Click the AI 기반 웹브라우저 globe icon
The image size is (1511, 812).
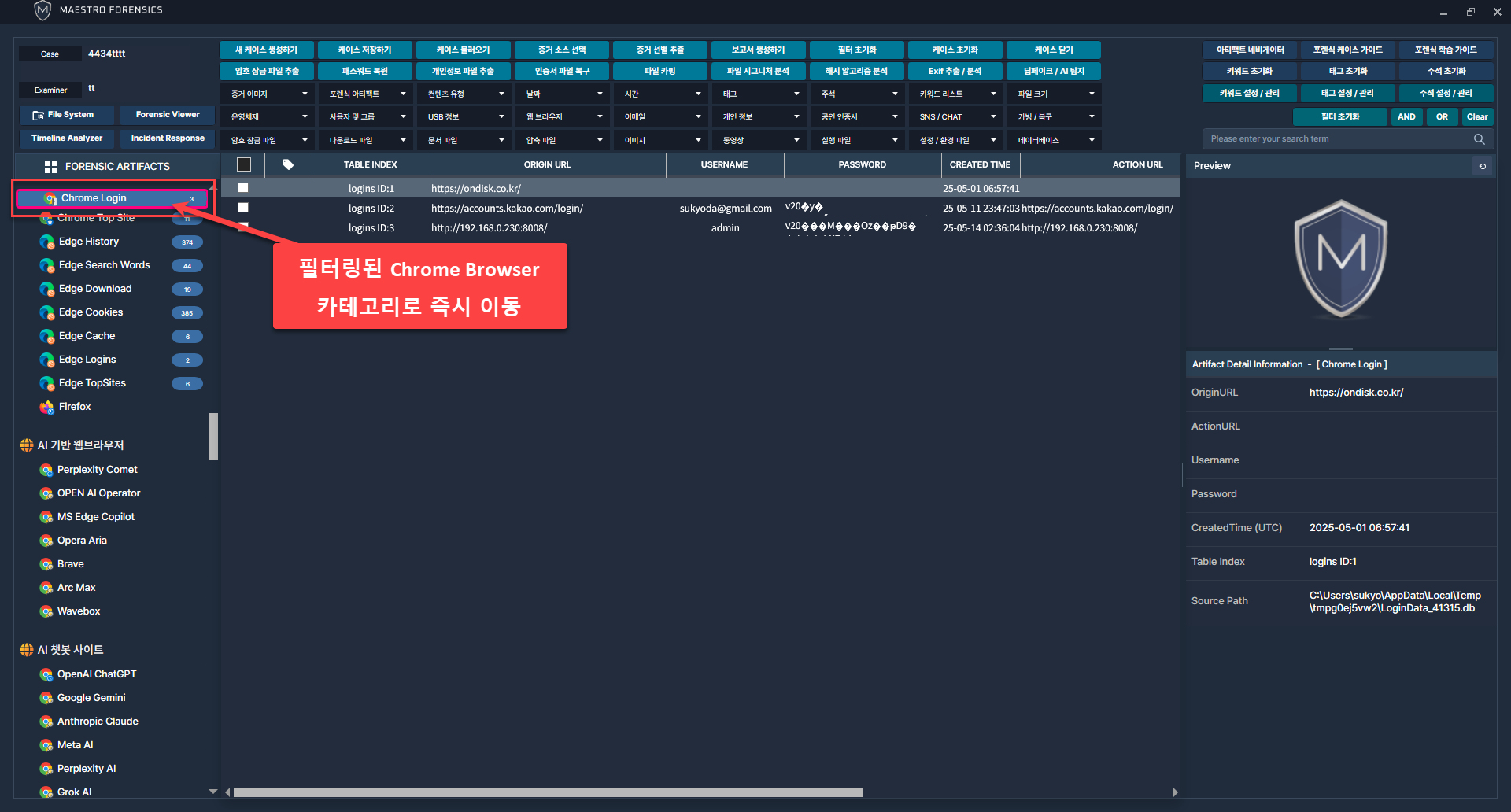27,445
